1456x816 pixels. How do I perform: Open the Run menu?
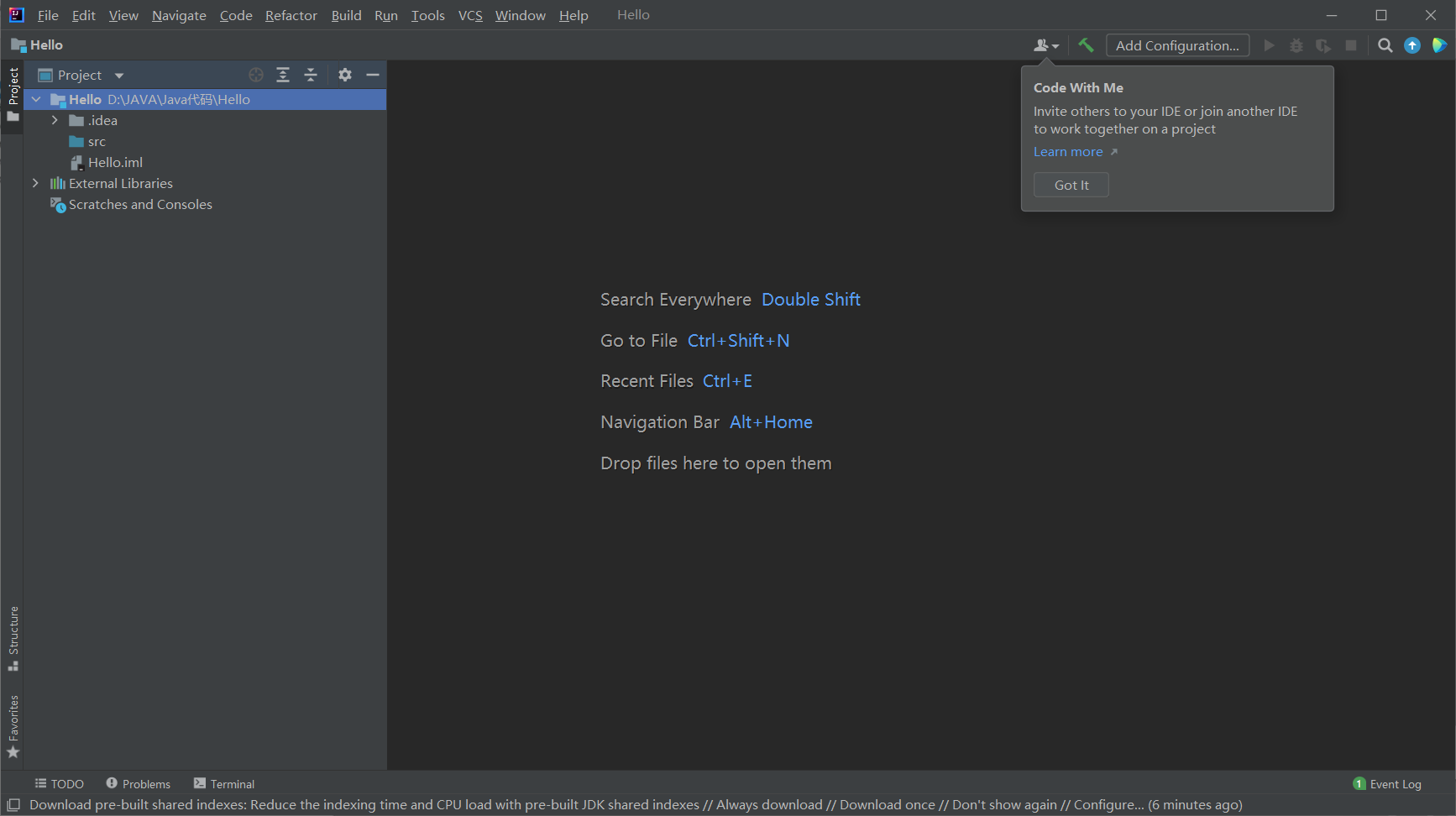tap(386, 15)
